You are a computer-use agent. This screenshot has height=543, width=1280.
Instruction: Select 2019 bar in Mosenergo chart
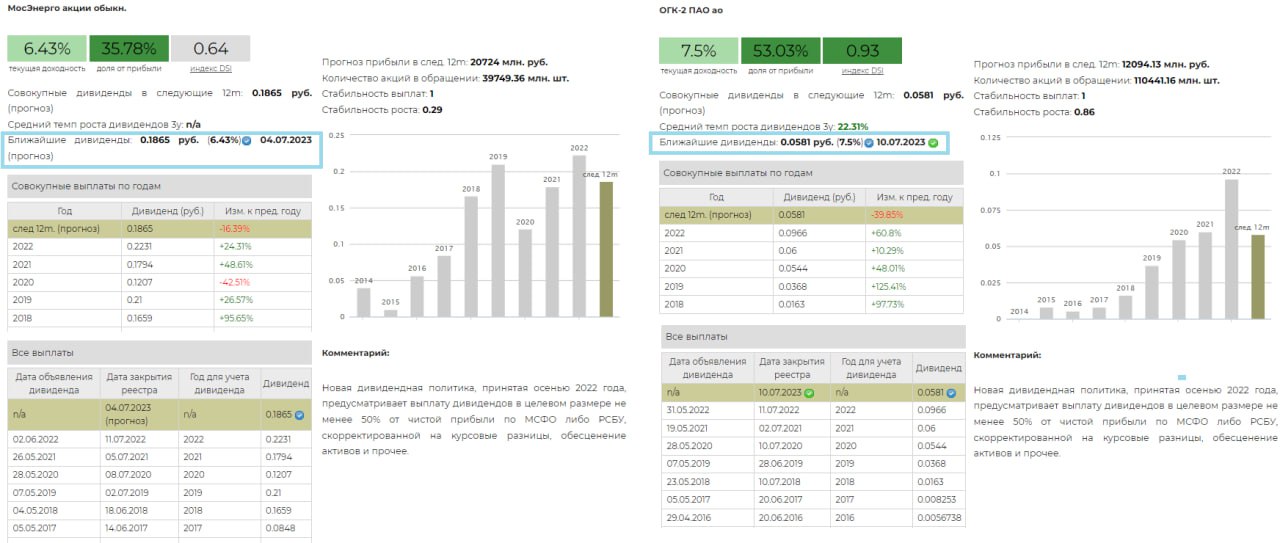pyautogui.click(x=498, y=240)
